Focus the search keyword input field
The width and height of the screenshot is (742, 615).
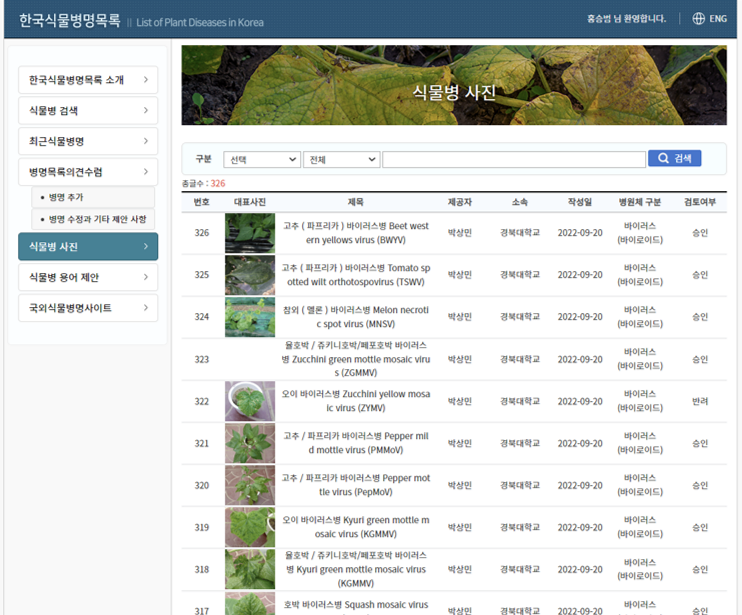[514, 159]
